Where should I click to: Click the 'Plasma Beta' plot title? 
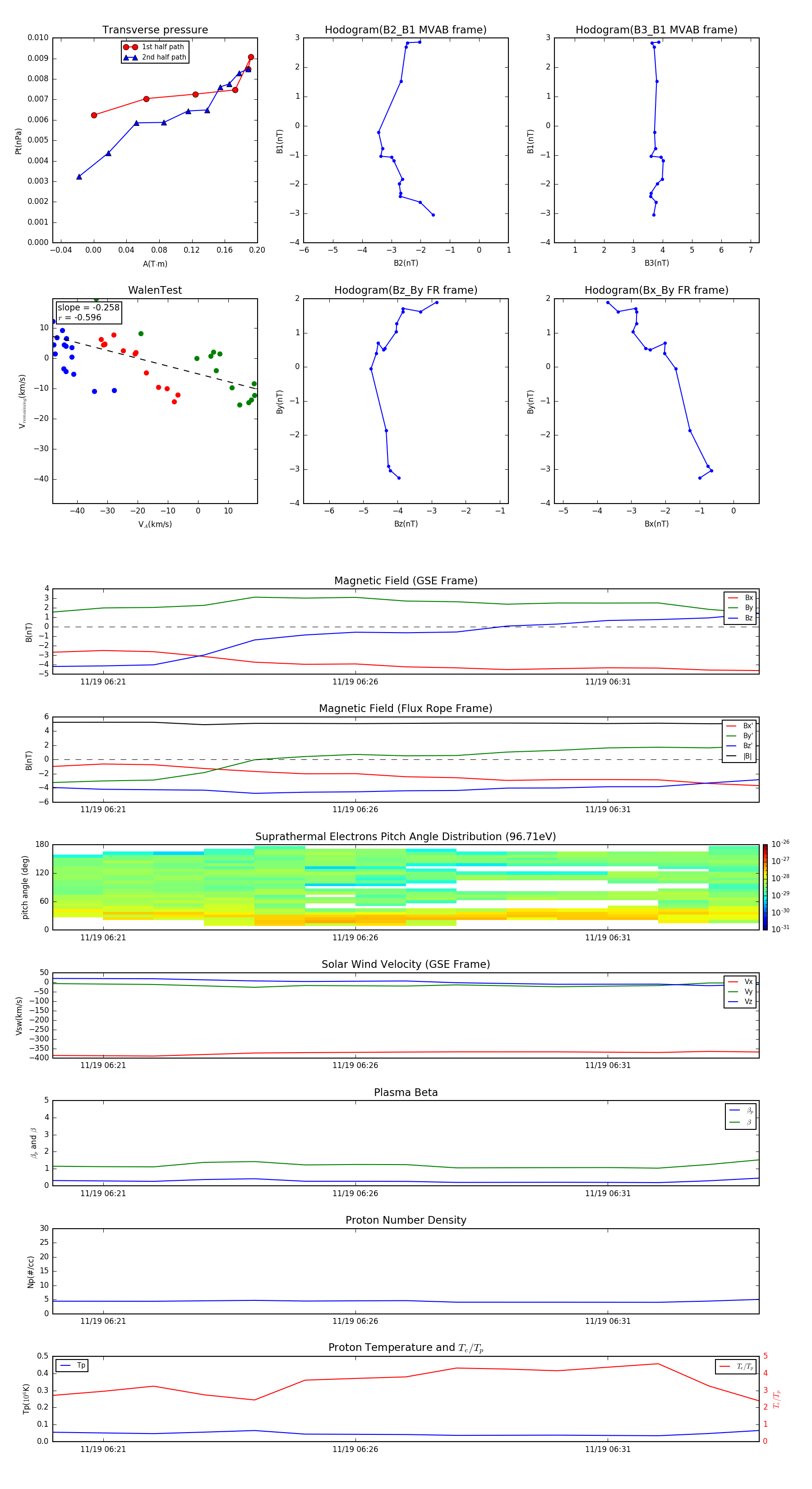406,1092
